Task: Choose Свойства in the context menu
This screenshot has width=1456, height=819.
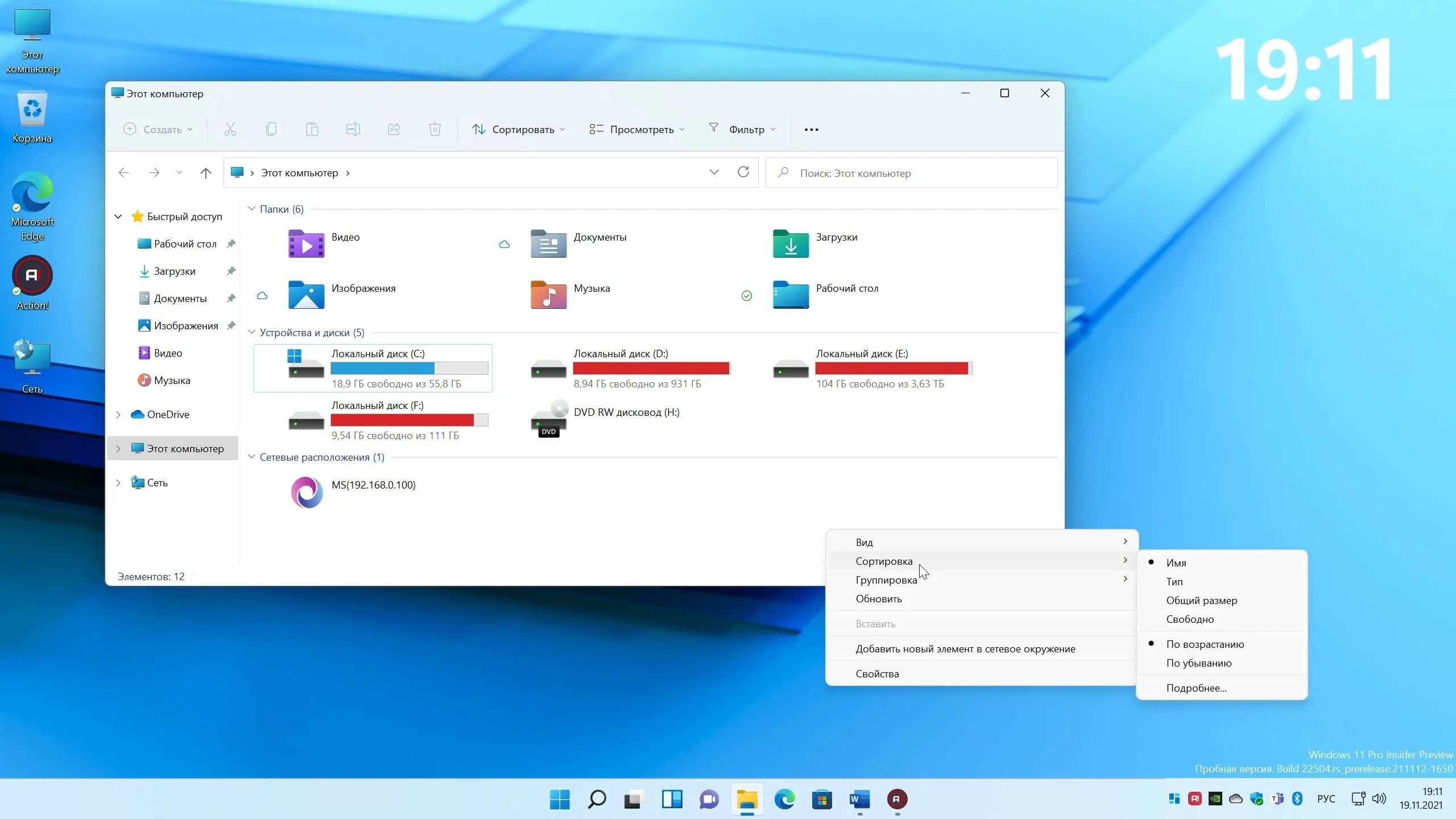Action: (x=877, y=673)
